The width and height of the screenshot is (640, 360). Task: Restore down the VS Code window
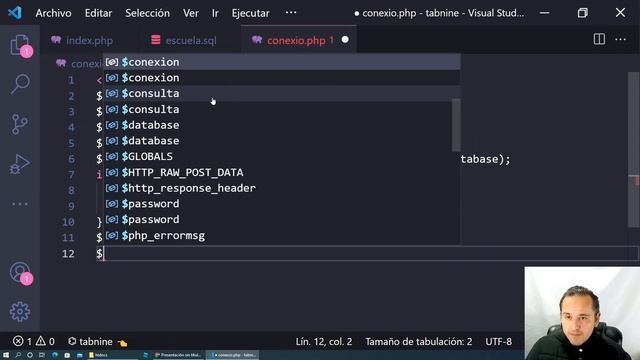point(582,13)
